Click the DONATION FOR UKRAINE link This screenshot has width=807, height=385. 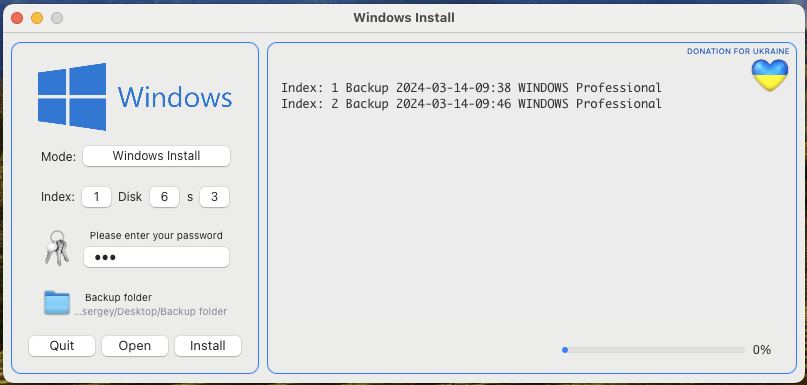point(738,51)
